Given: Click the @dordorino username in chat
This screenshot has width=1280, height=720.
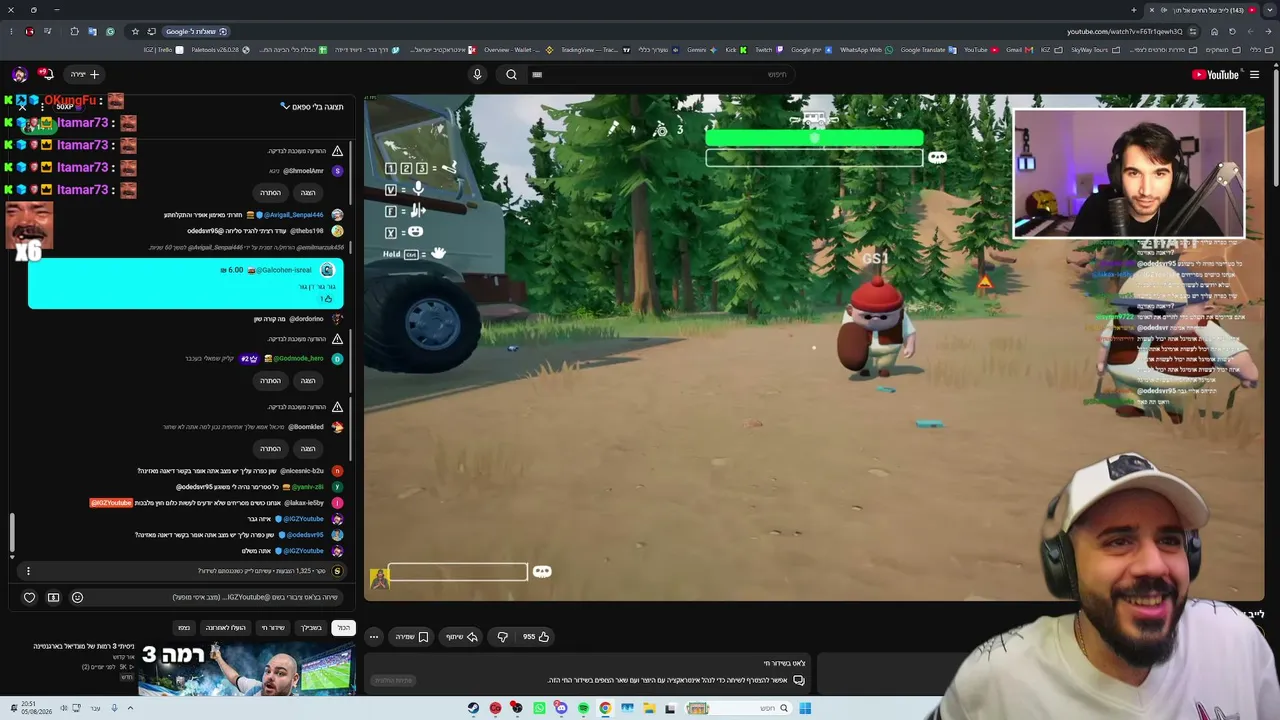Looking at the screenshot, I should pos(306,319).
